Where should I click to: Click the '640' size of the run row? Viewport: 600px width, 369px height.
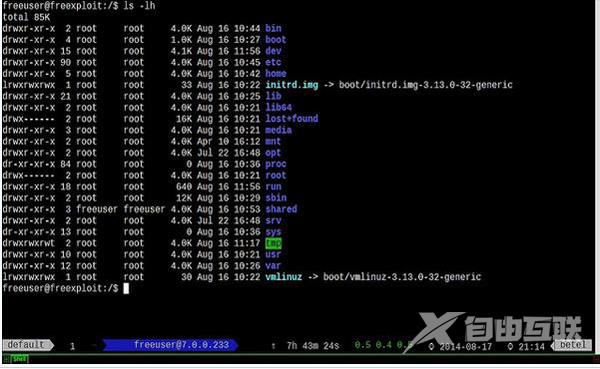tap(184, 187)
